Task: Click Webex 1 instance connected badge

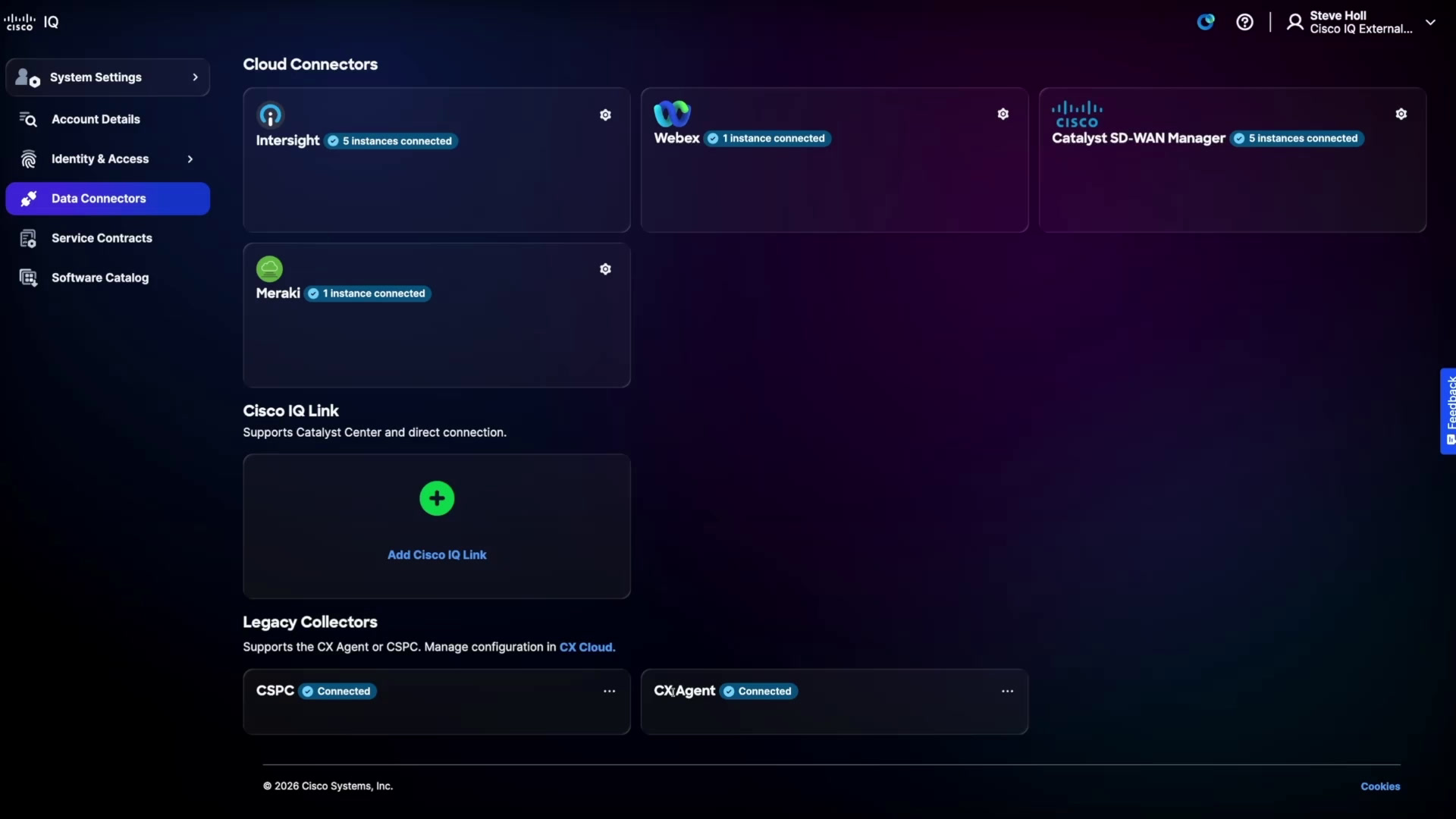Action: point(767,138)
